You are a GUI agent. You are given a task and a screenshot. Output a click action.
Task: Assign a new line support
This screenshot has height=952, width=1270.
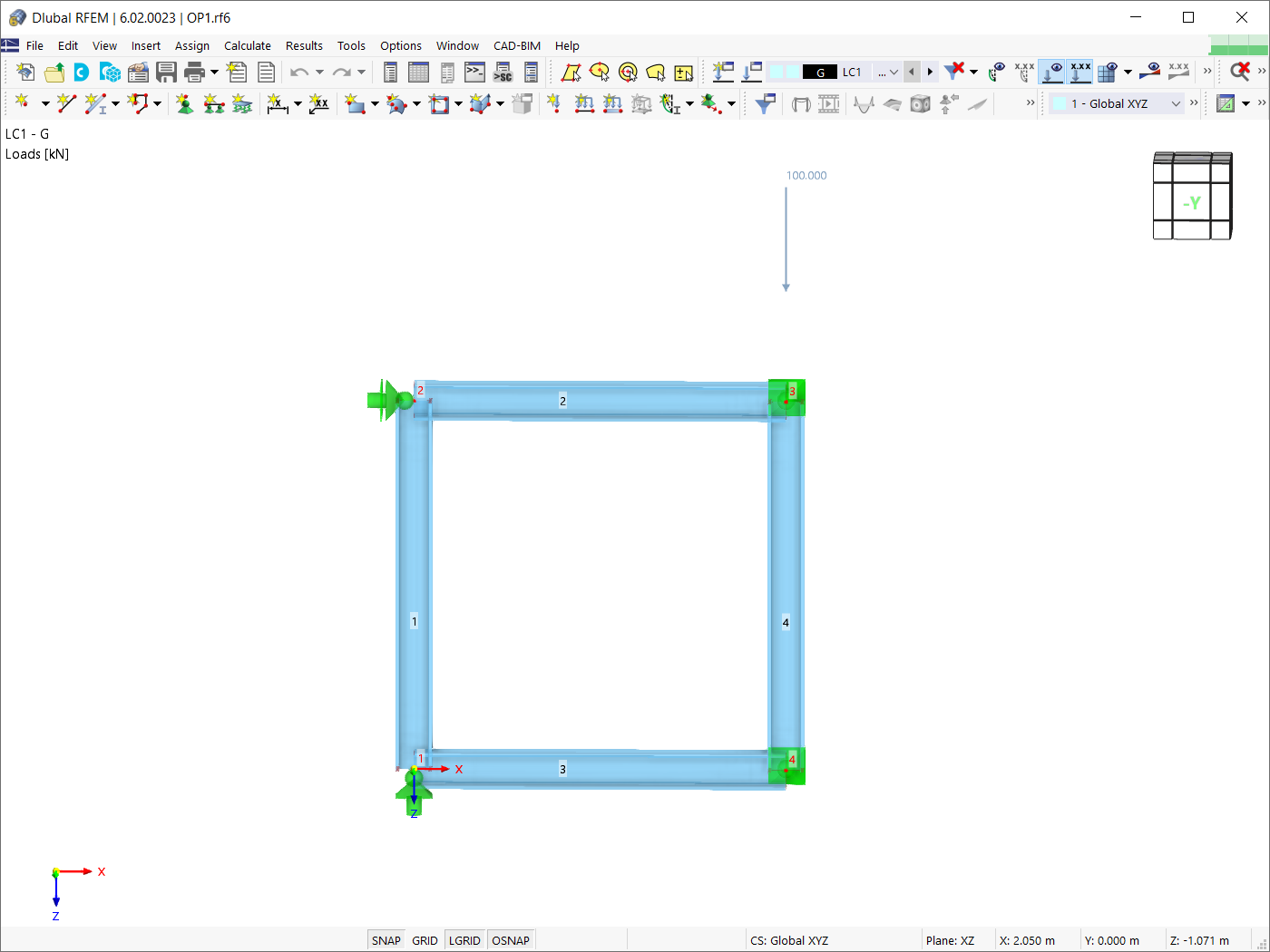click(214, 103)
